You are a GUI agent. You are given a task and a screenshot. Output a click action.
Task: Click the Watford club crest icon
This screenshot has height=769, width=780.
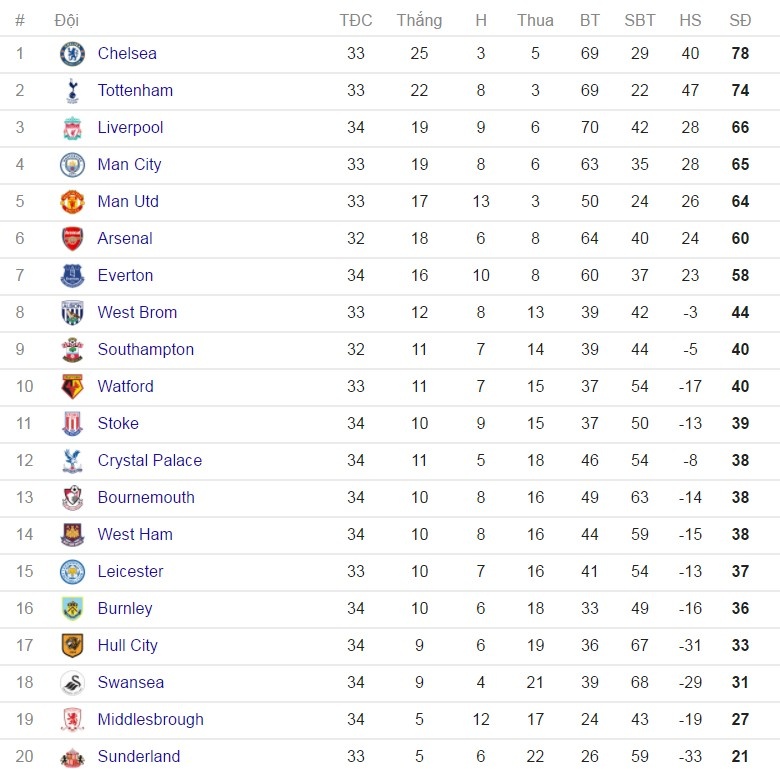(x=72, y=387)
